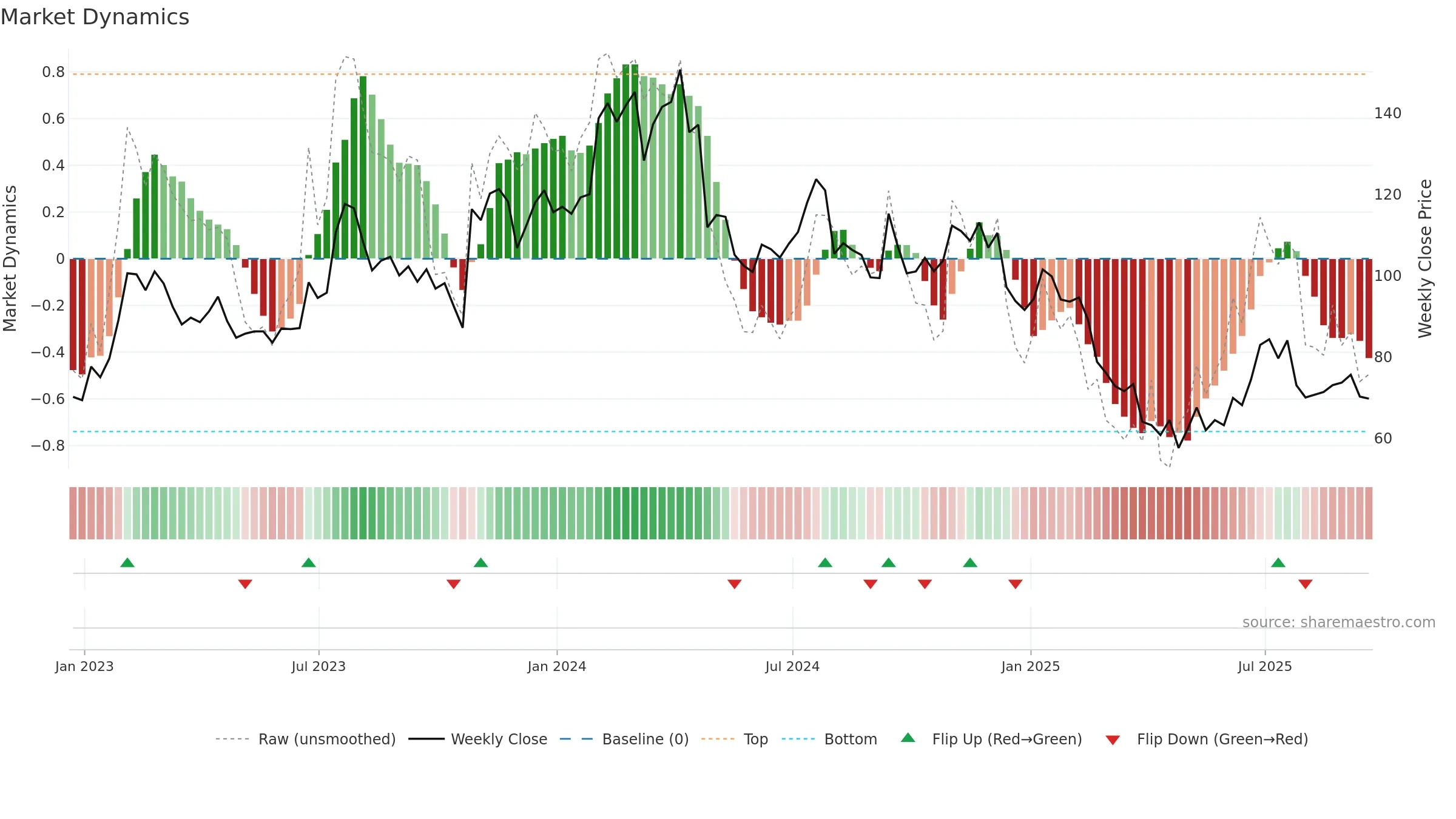Click the Market Dynamics chart title
Screen dimensions: 1456x819
(x=95, y=17)
